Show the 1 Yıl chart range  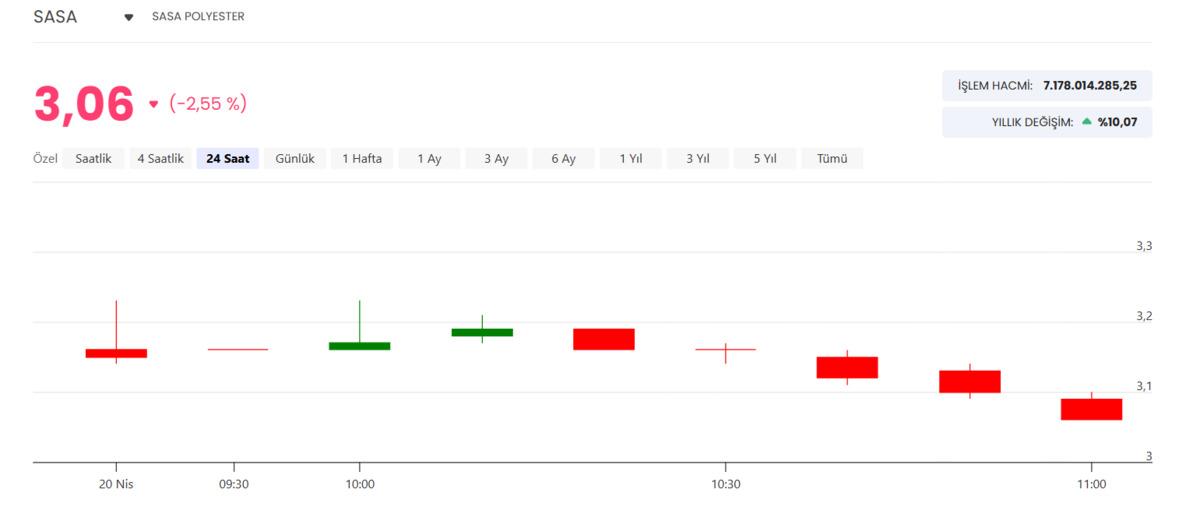tap(630, 158)
